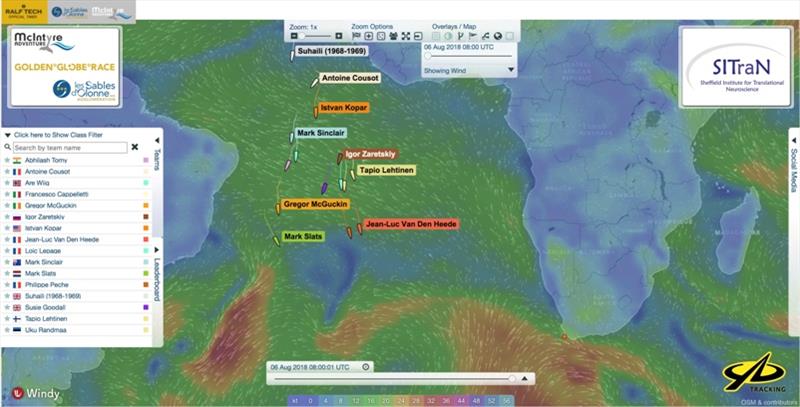Viewport: 800px width, 407px height.
Task: Collapse the Teams side panel arrow
Action: (x=157, y=140)
